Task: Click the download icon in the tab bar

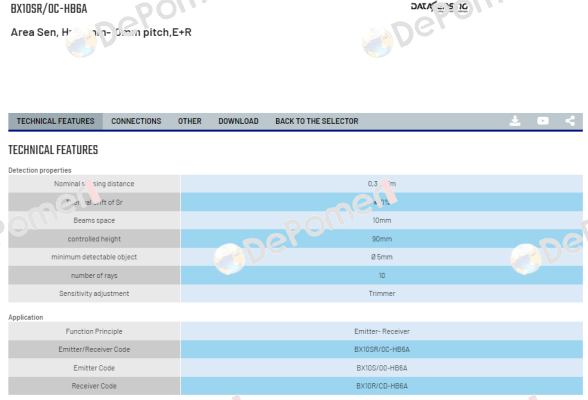Action: [515, 121]
